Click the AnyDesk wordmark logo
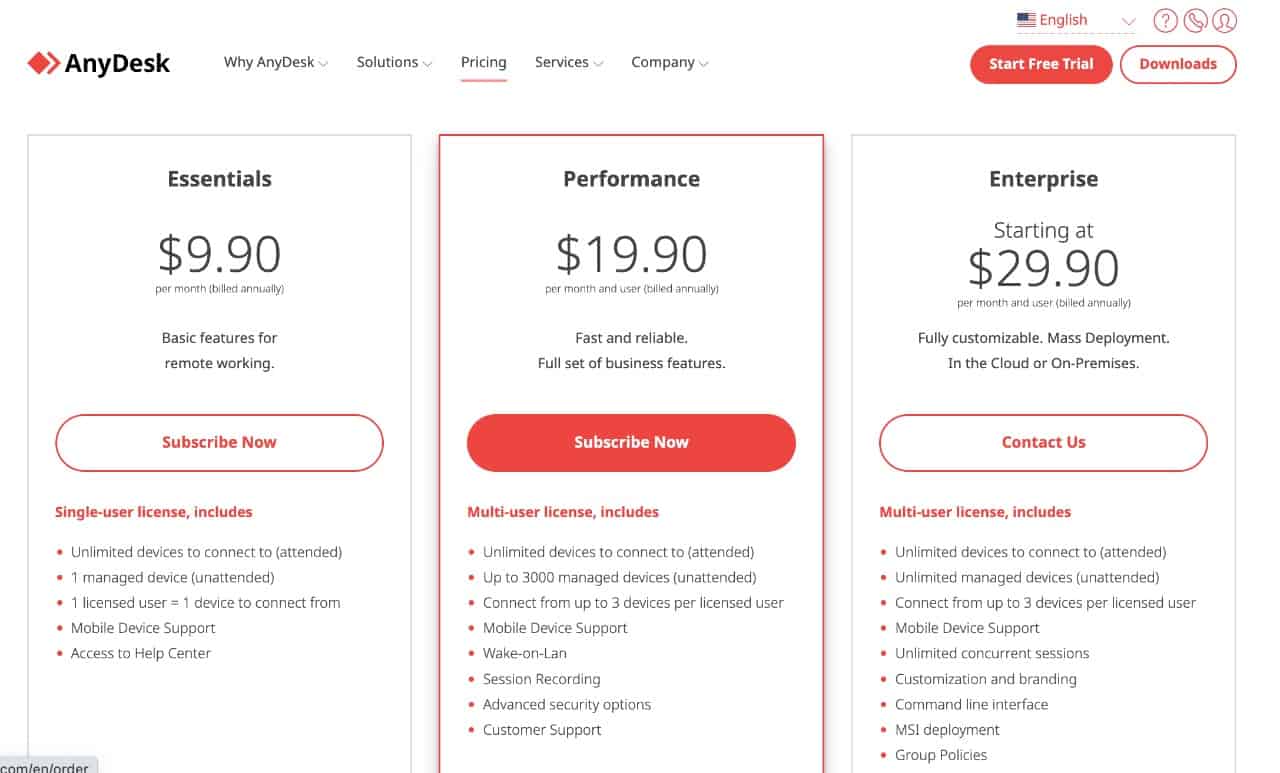The height and width of the screenshot is (773, 1280). click(116, 62)
